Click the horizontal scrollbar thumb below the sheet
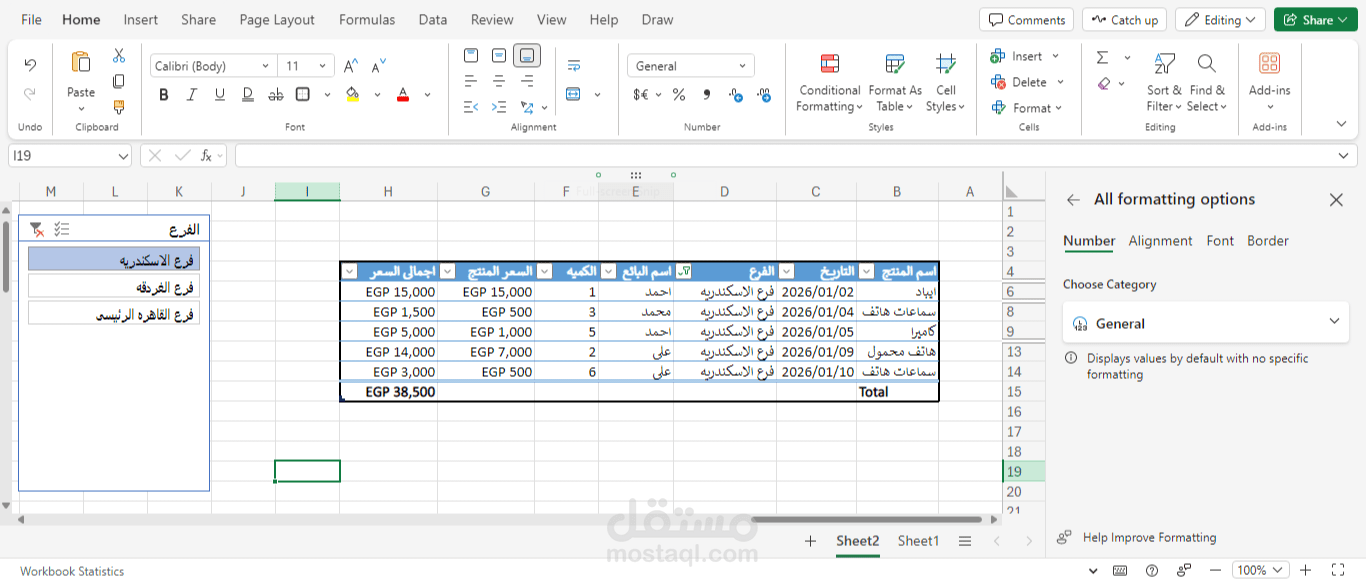 click(x=866, y=520)
